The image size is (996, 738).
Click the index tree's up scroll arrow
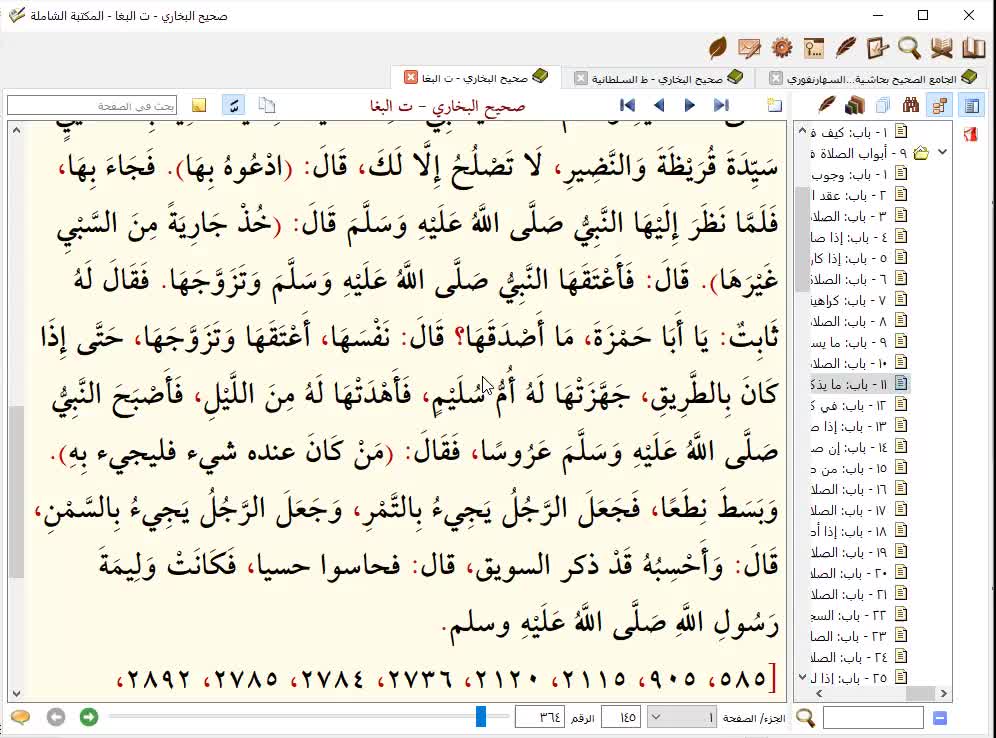click(802, 130)
